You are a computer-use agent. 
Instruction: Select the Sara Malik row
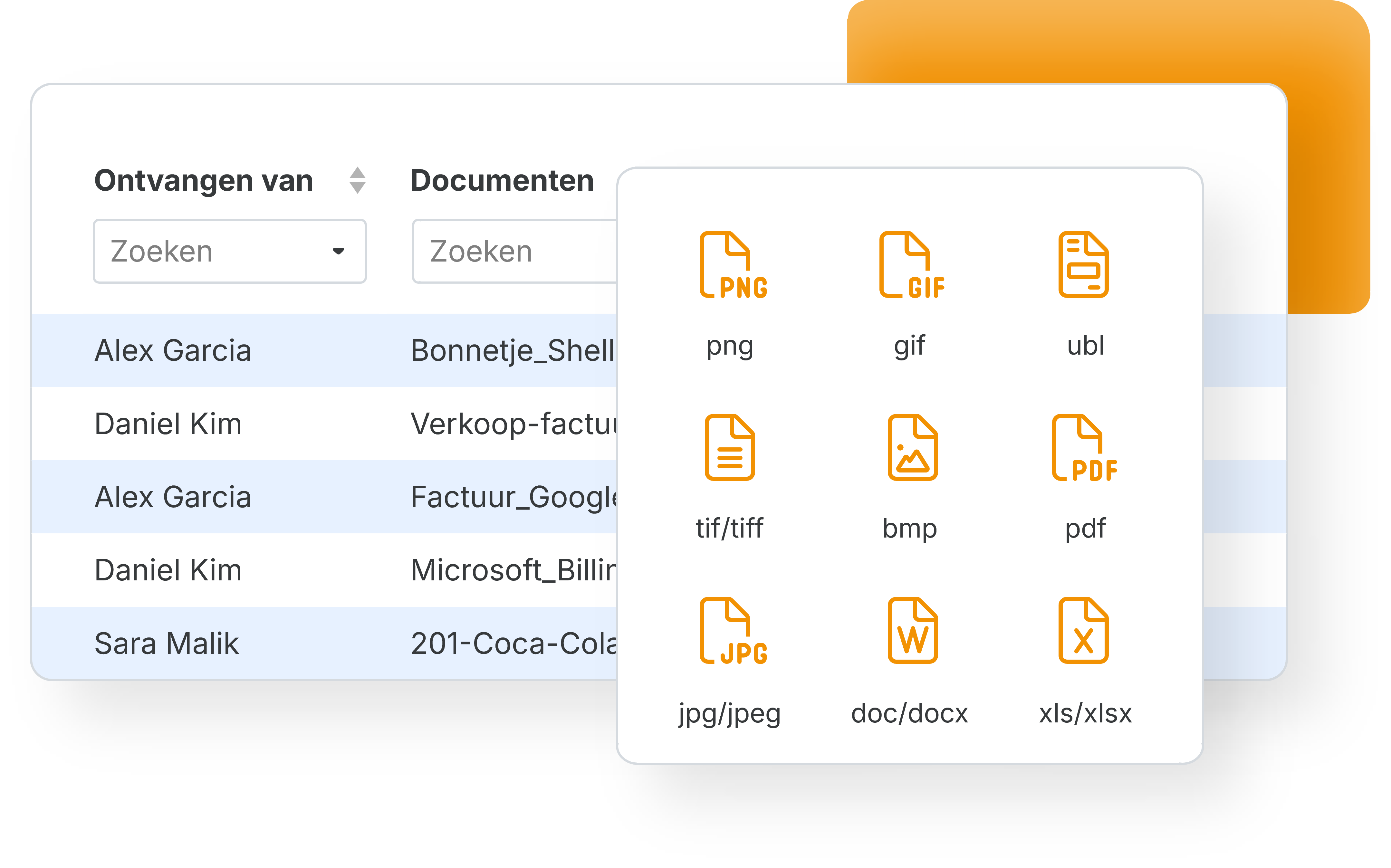[167, 644]
